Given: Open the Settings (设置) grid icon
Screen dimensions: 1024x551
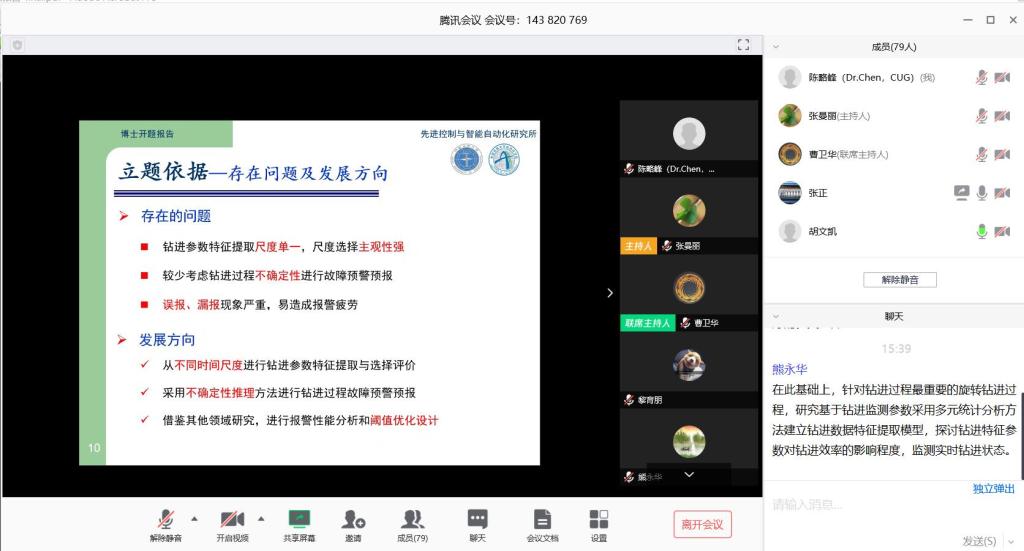Looking at the screenshot, I should [x=598, y=520].
